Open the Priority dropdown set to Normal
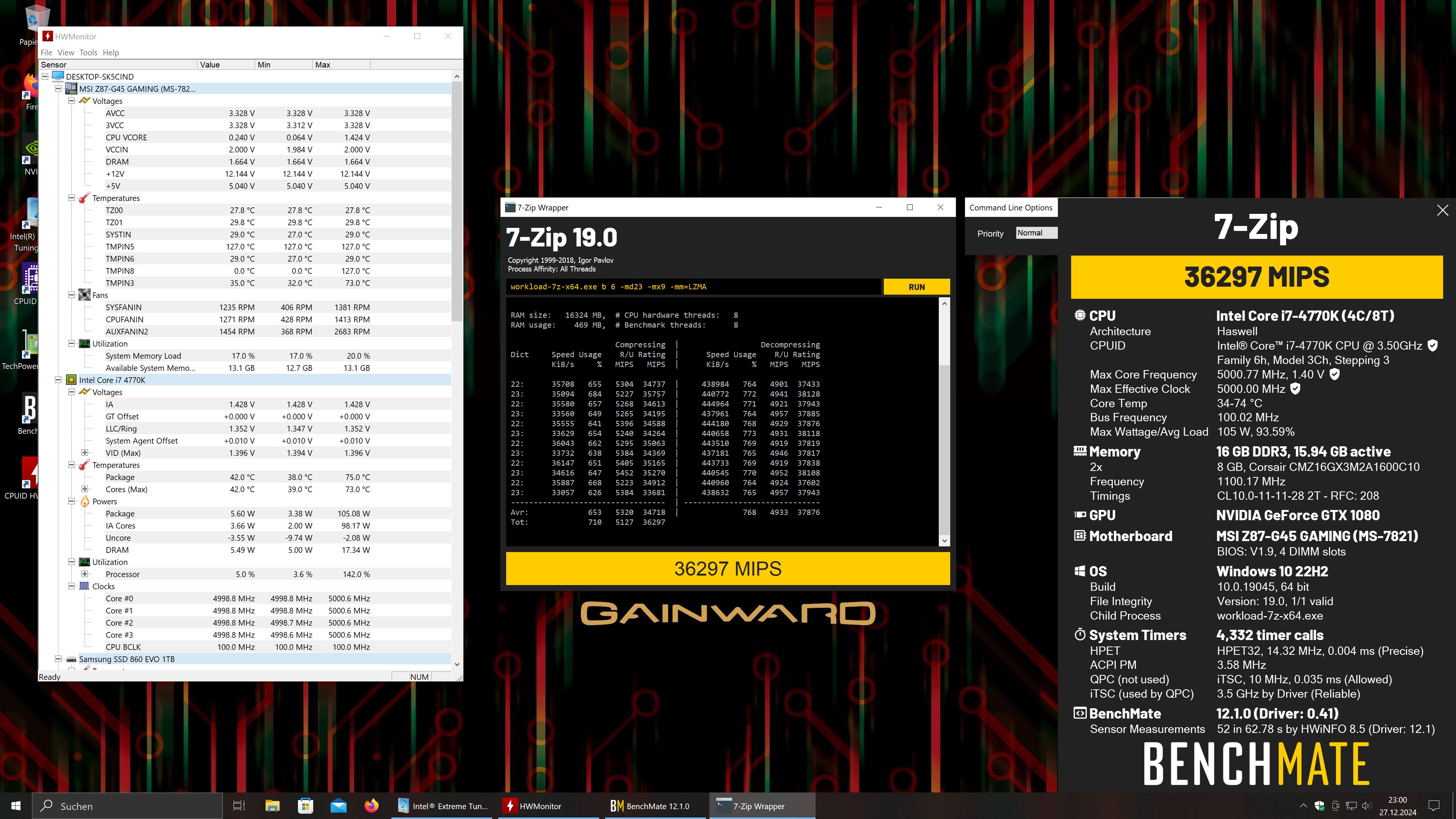The width and height of the screenshot is (1456, 819). [1036, 233]
